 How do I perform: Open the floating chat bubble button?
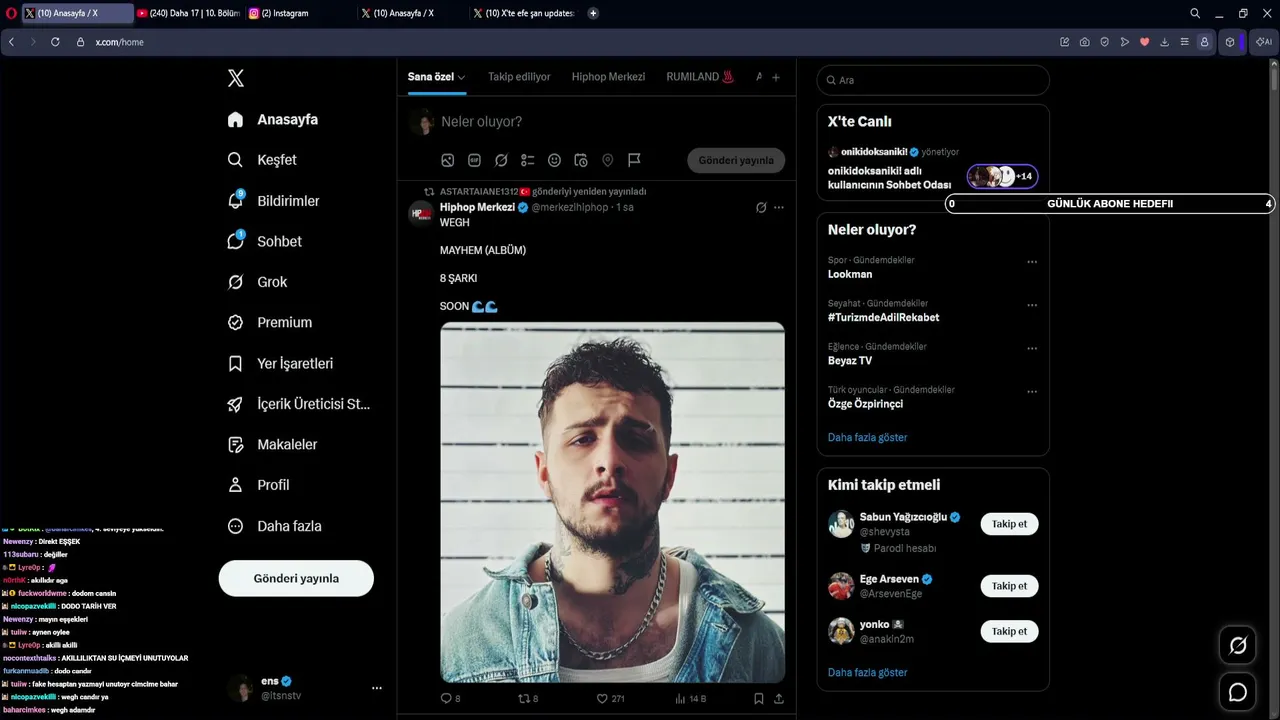(x=1238, y=692)
